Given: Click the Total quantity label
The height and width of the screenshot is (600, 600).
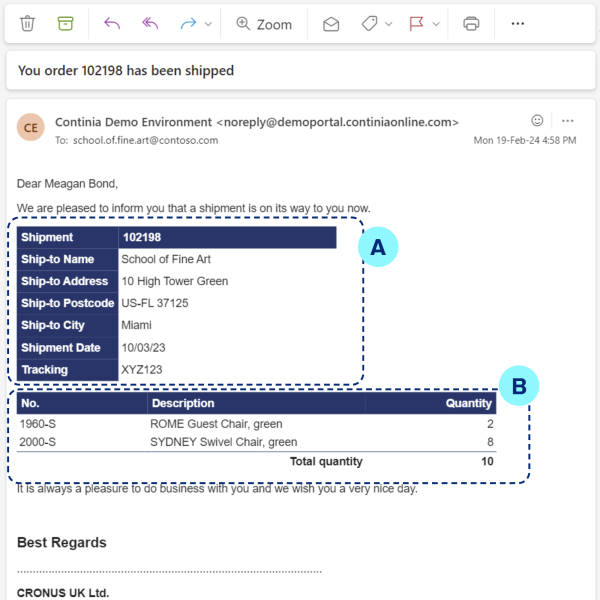Looking at the screenshot, I should pos(326,461).
